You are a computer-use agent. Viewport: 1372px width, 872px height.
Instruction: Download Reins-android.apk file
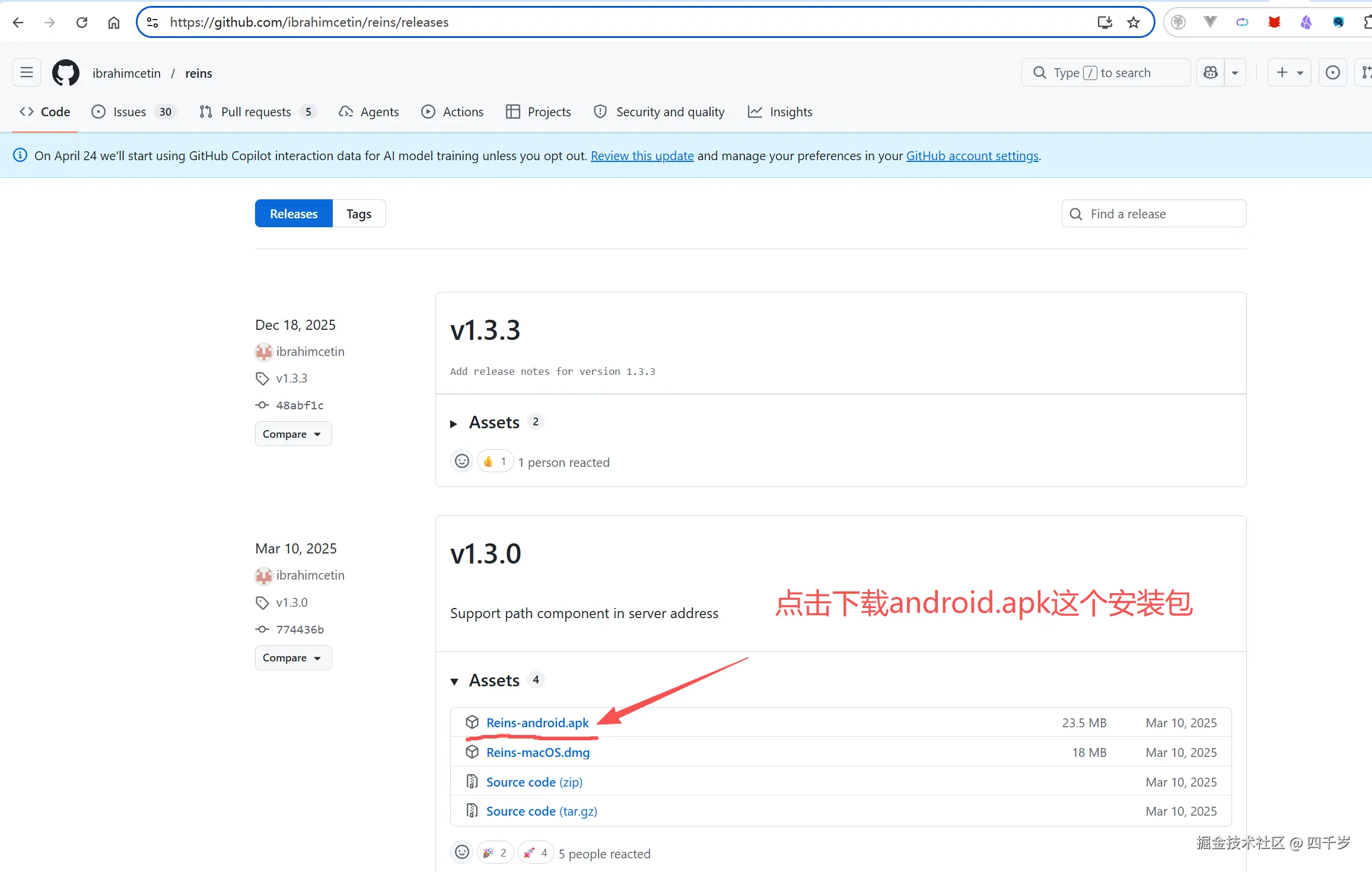tap(537, 723)
